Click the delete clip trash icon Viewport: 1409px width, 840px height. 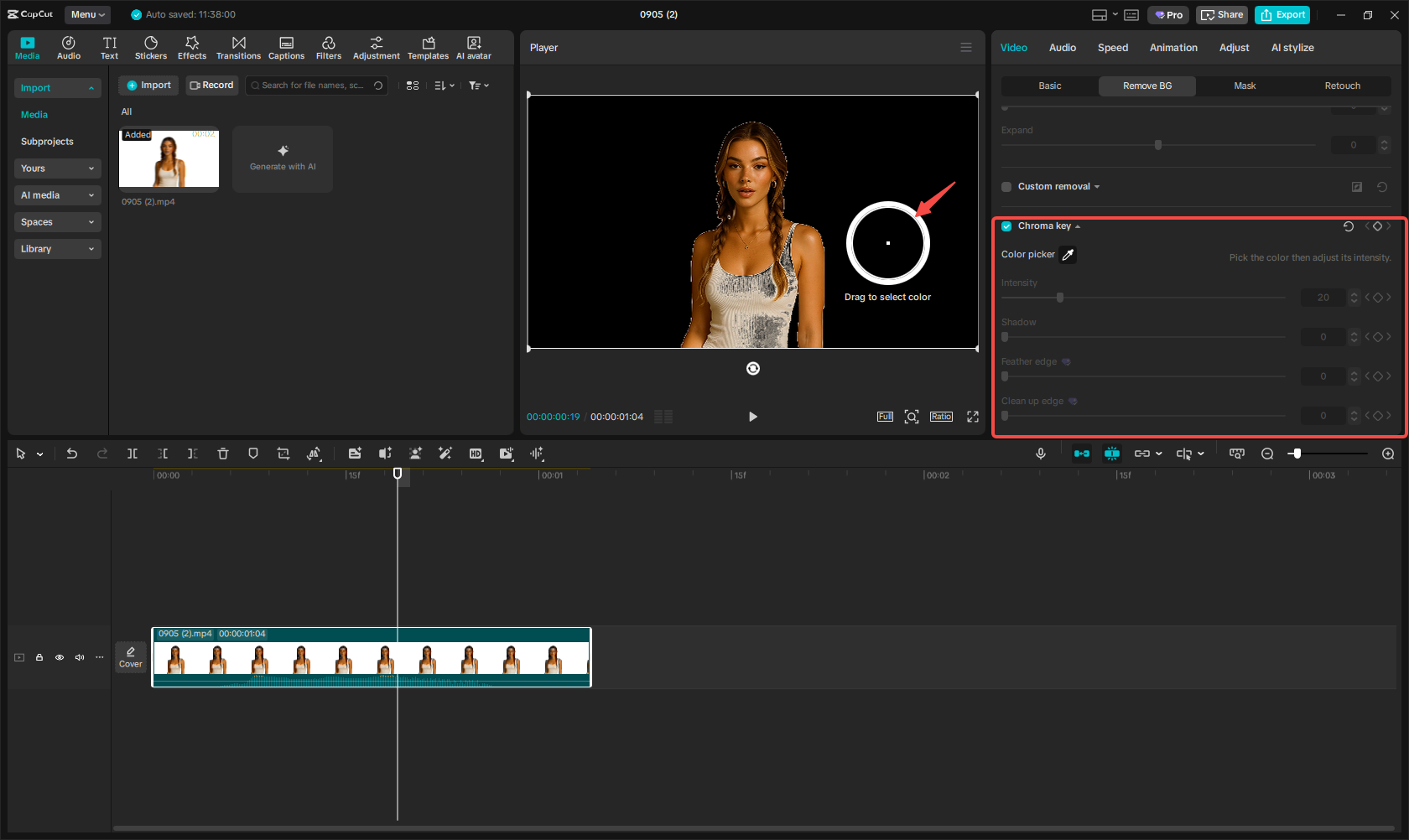pos(223,454)
